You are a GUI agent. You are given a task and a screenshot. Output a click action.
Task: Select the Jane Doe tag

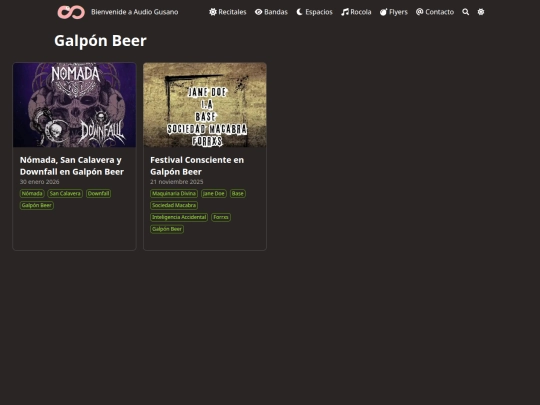pos(214,194)
